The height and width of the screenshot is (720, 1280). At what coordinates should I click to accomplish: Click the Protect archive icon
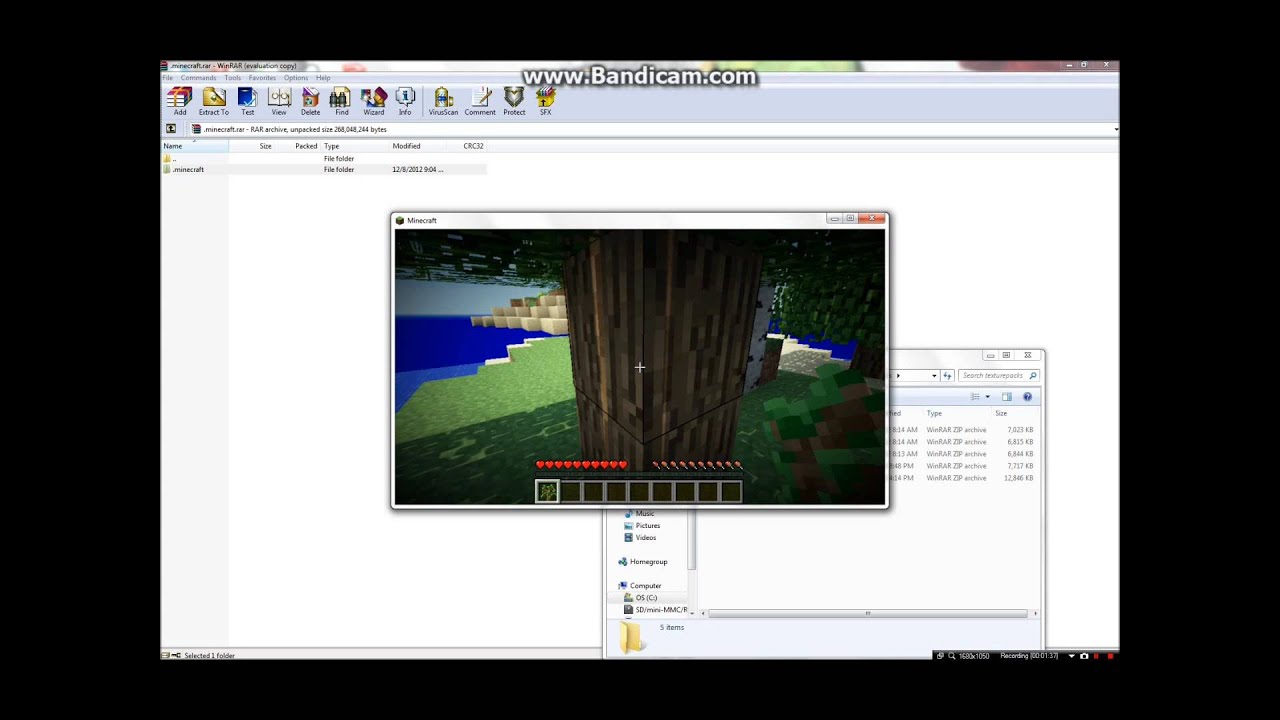(x=514, y=101)
